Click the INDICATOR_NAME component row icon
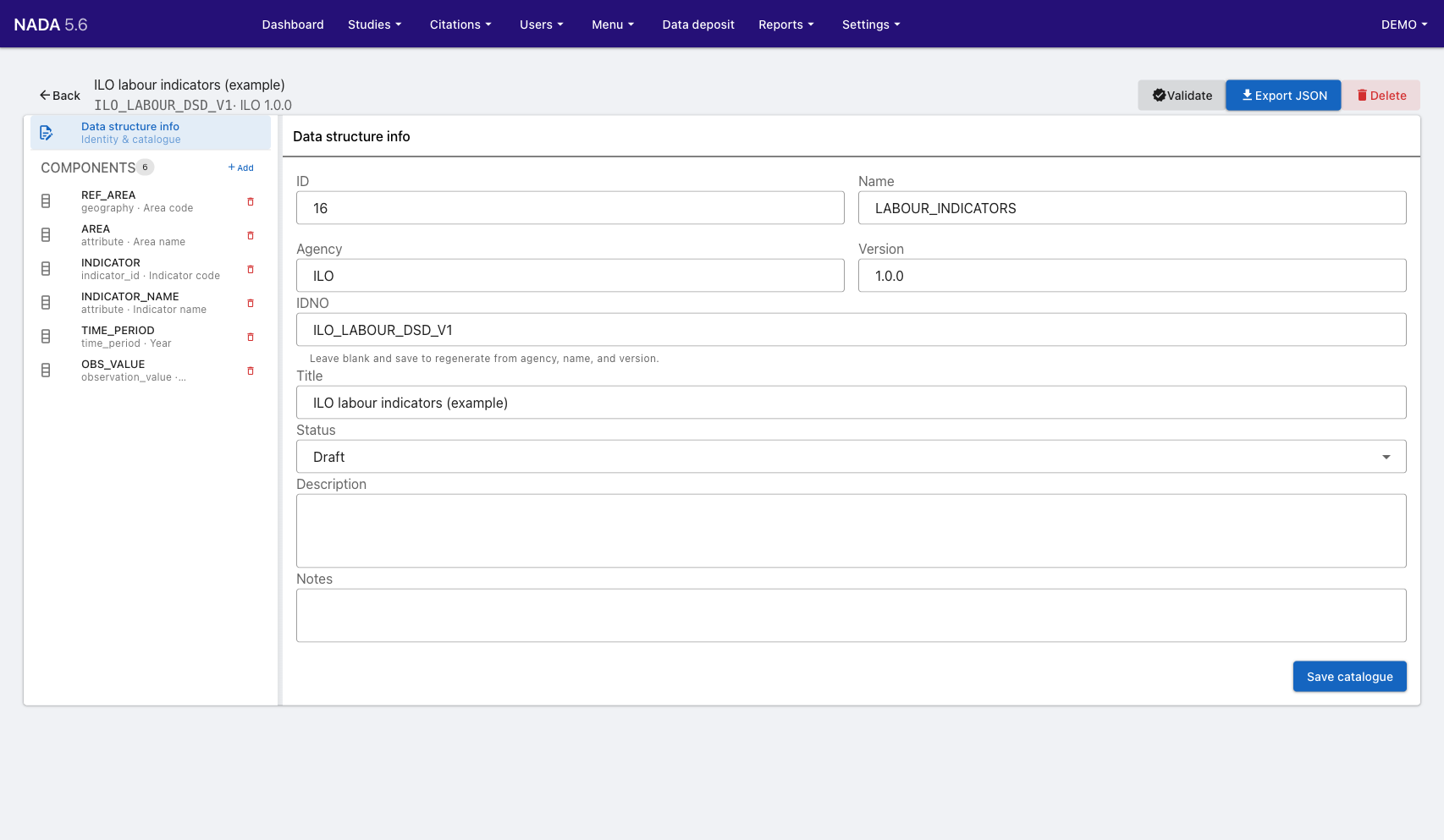The height and width of the screenshot is (840, 1444). pyautogui.click(x=46, y=303)
